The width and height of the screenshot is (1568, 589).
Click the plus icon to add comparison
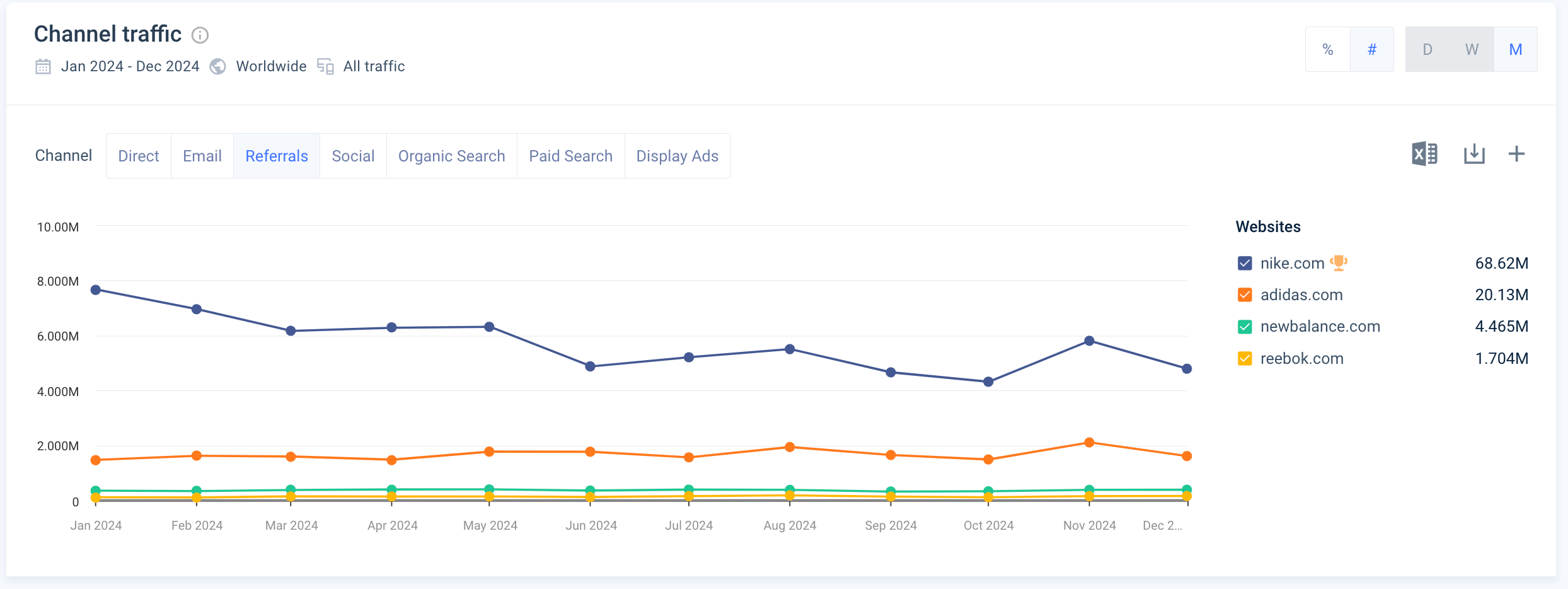click(x=1517, y=153)
